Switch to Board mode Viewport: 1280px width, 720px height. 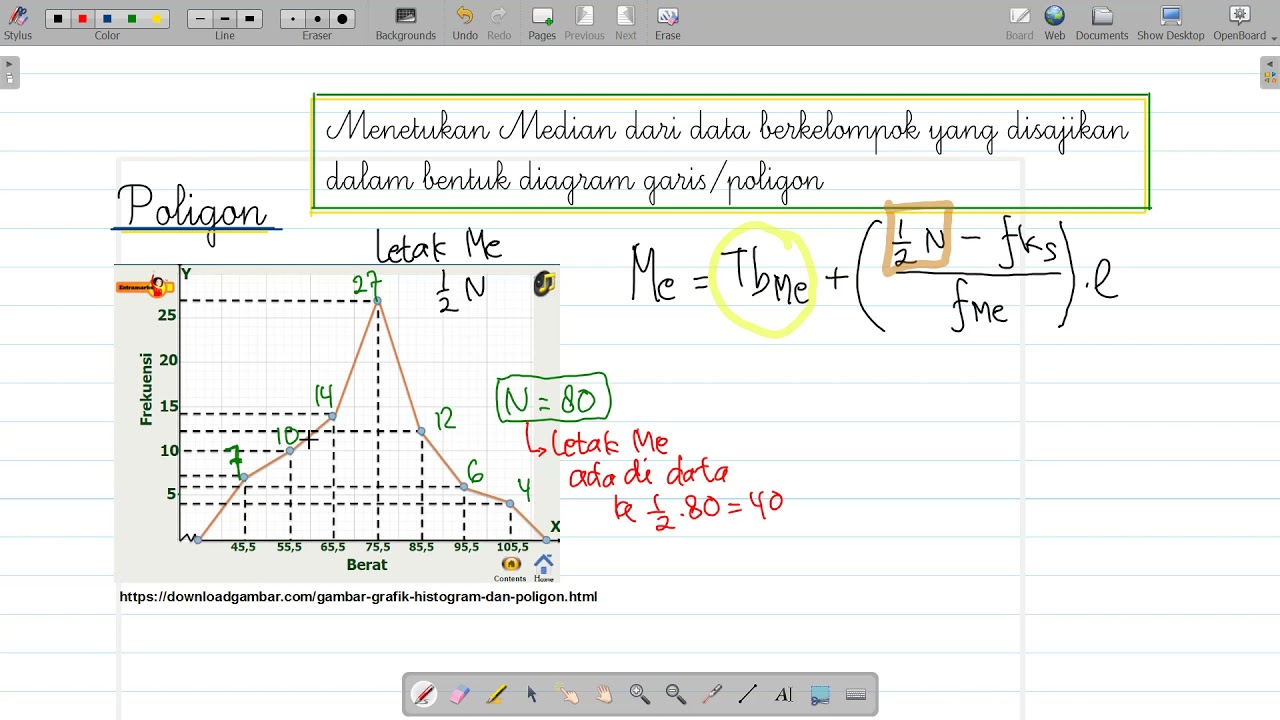[1020, 23]
